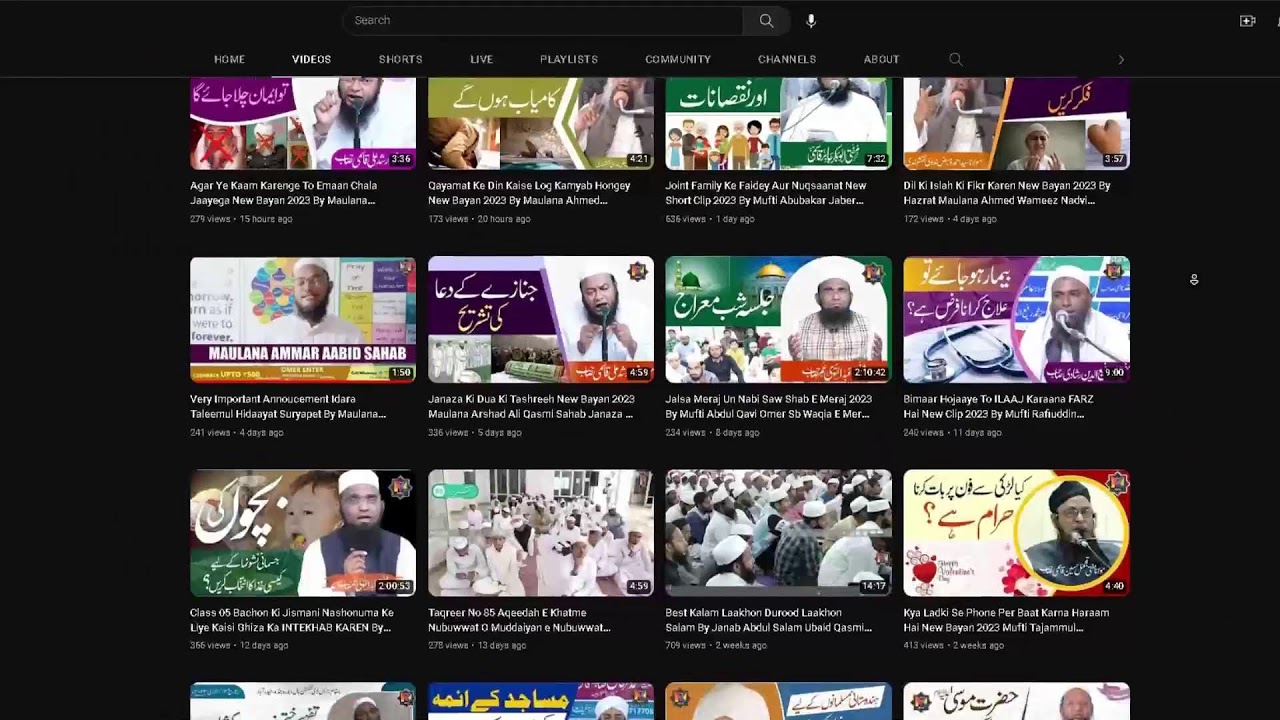The image size is (1280, 720).
Task: Switch to COMMUNITY tab
Action: click(x=678, y=59)
